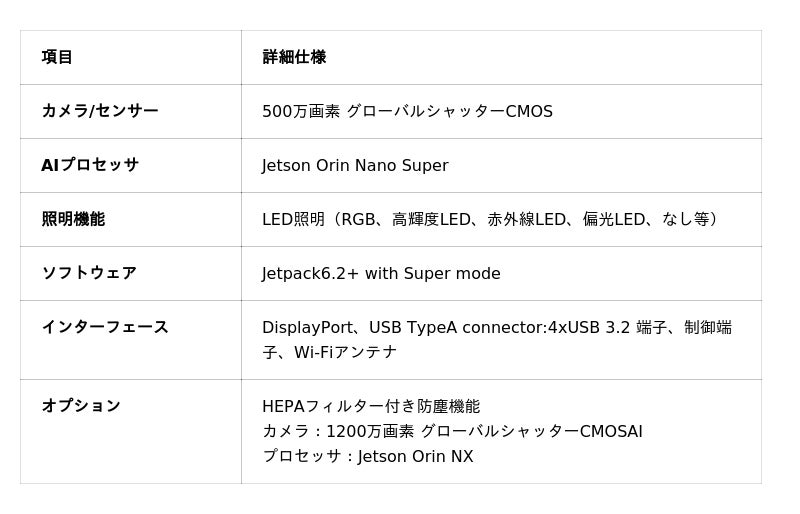Select the AIプロセッサ row label

(x=90, y=165)
